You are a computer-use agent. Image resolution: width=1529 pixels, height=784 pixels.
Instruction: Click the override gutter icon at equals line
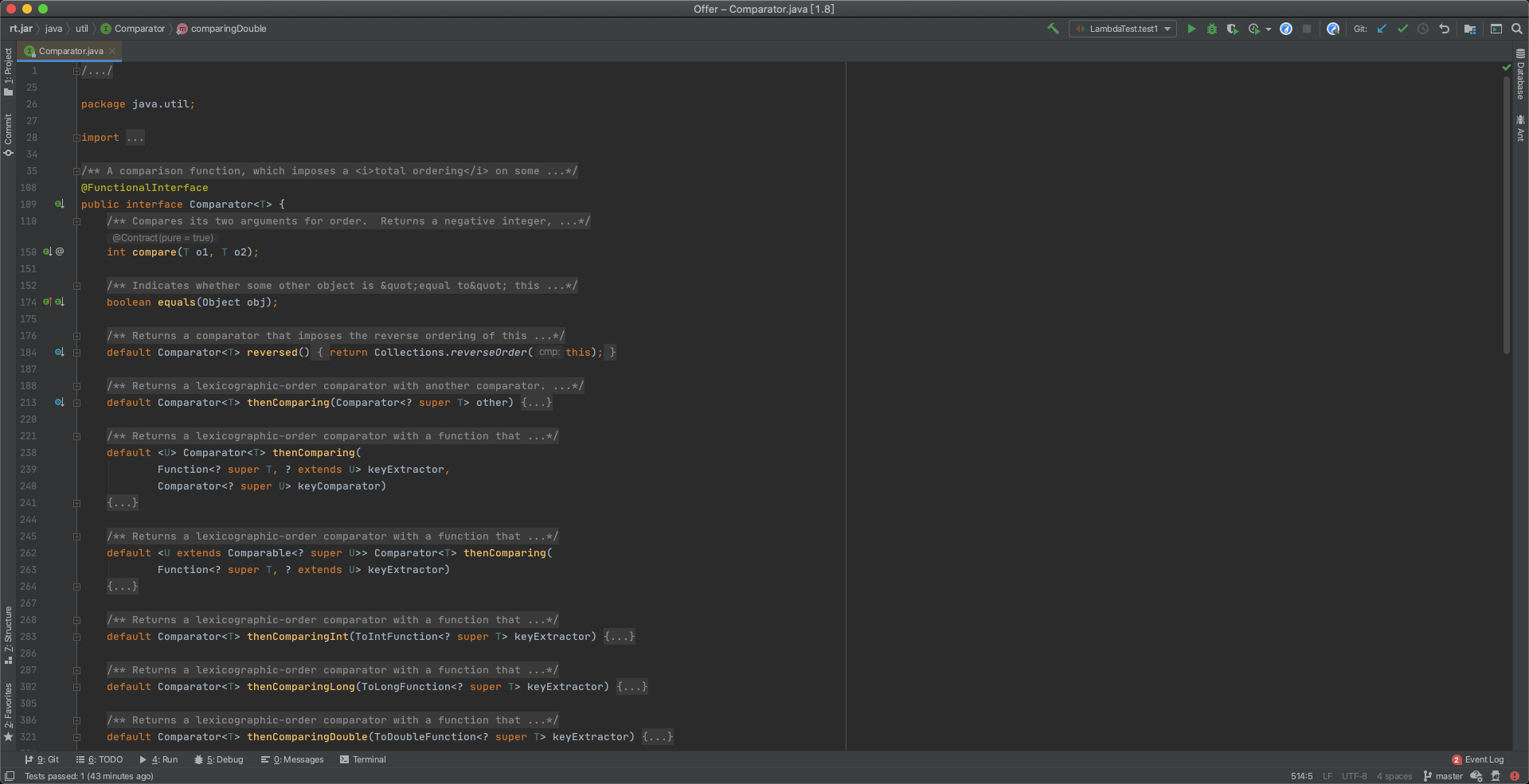(47, 302)
